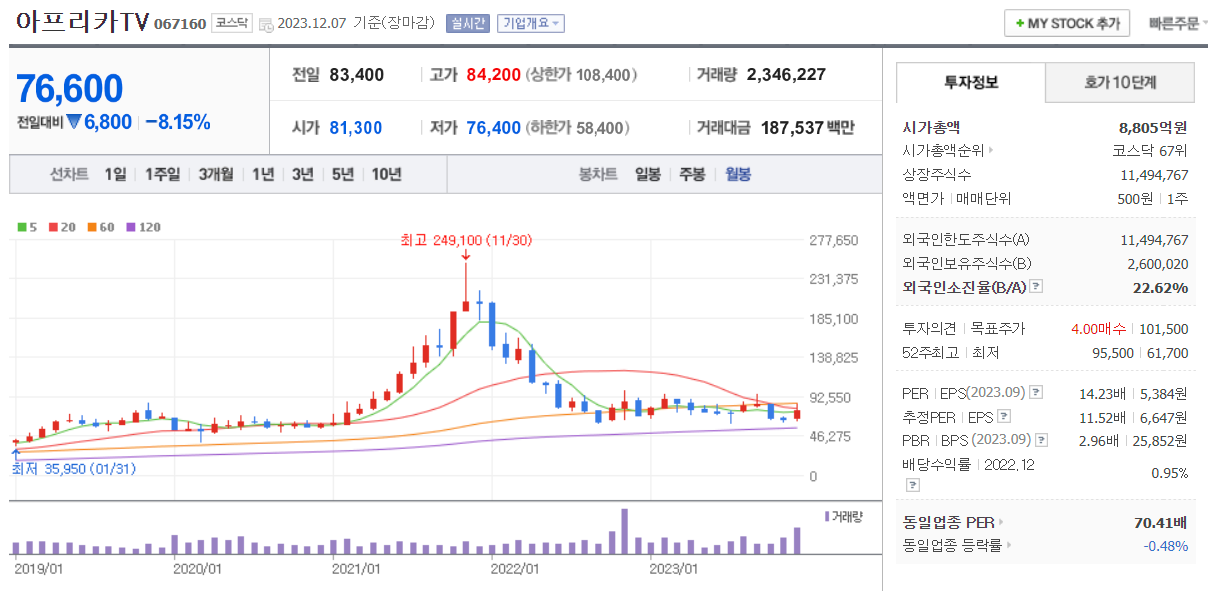
Task: Click the MY STOCK 추가 button
Action: point(1067,23)
